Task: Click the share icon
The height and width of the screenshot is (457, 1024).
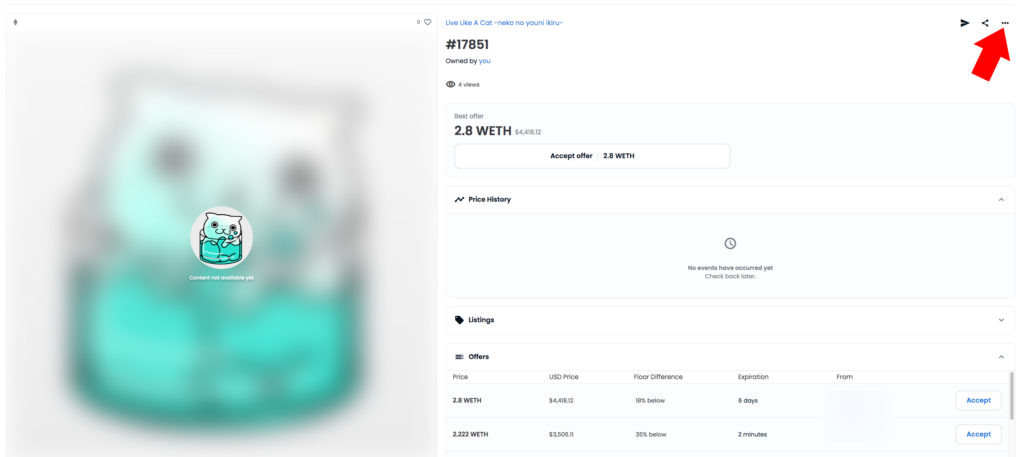Action: 985,23
